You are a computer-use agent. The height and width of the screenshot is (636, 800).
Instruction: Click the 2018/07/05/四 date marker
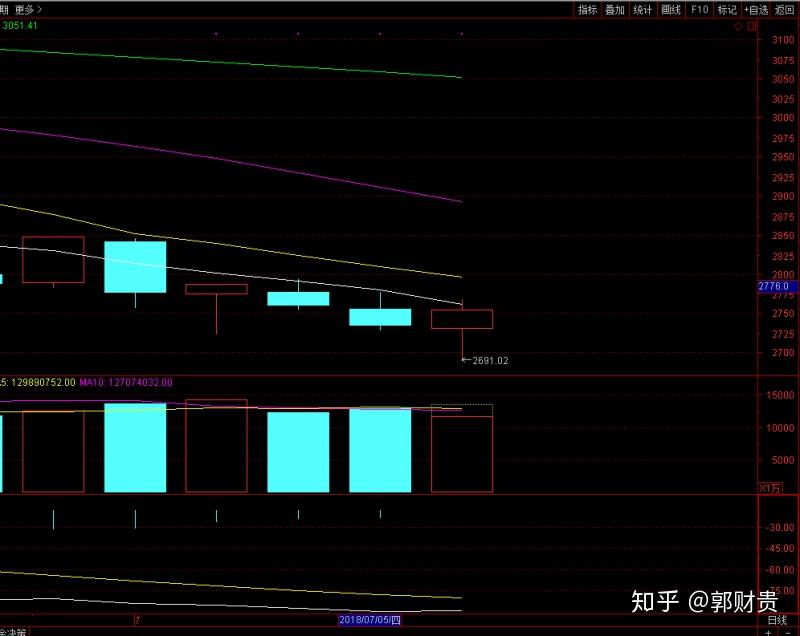[370, 620]
